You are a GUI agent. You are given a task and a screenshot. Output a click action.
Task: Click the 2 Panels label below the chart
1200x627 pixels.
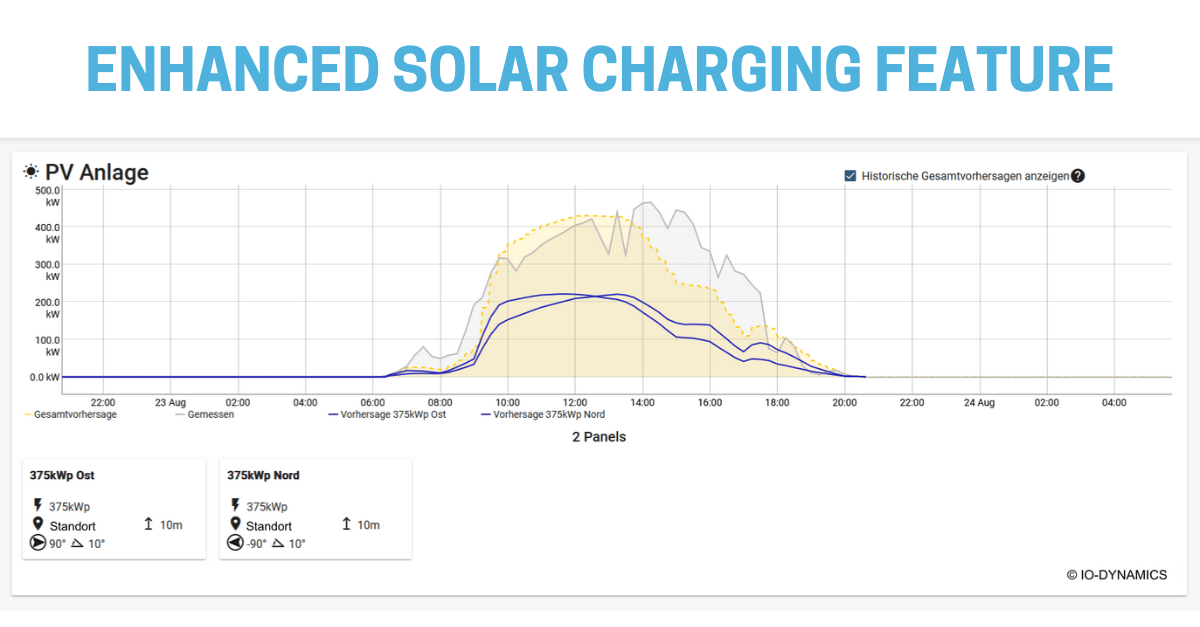[599, 436]
